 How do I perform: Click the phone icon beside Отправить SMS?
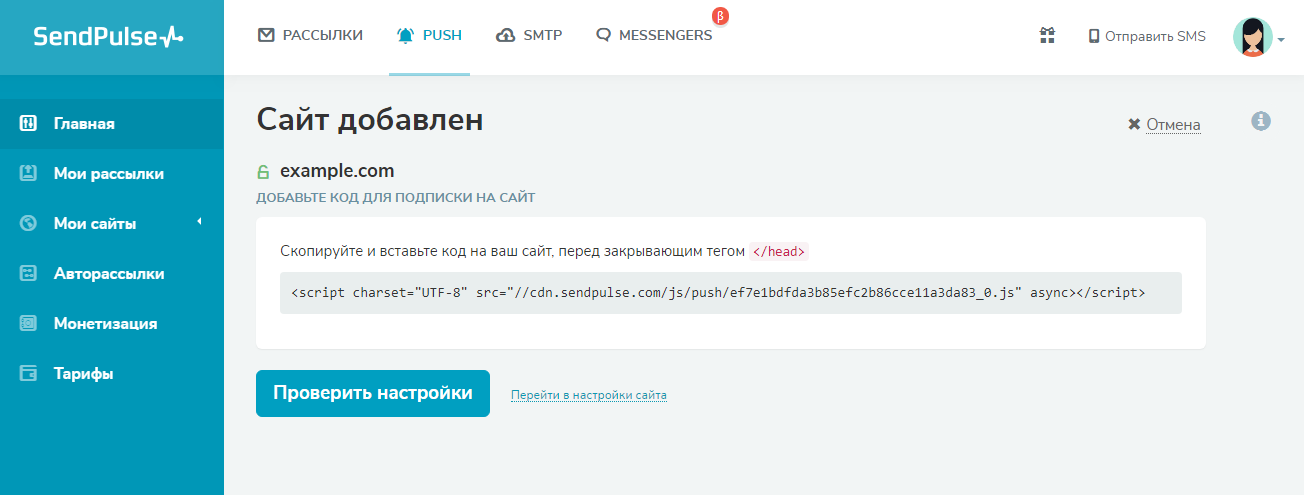point(1094,37)
